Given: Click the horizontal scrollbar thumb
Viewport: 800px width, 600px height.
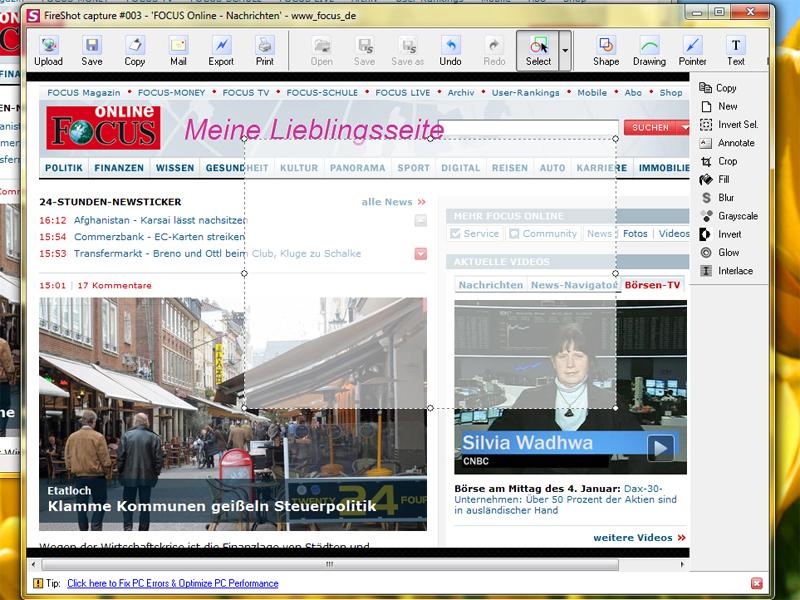Looking at the screenshot, I should 328,564.
